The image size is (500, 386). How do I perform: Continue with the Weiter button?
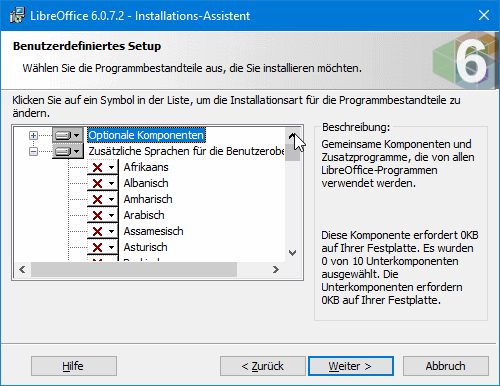click(351, 366)
